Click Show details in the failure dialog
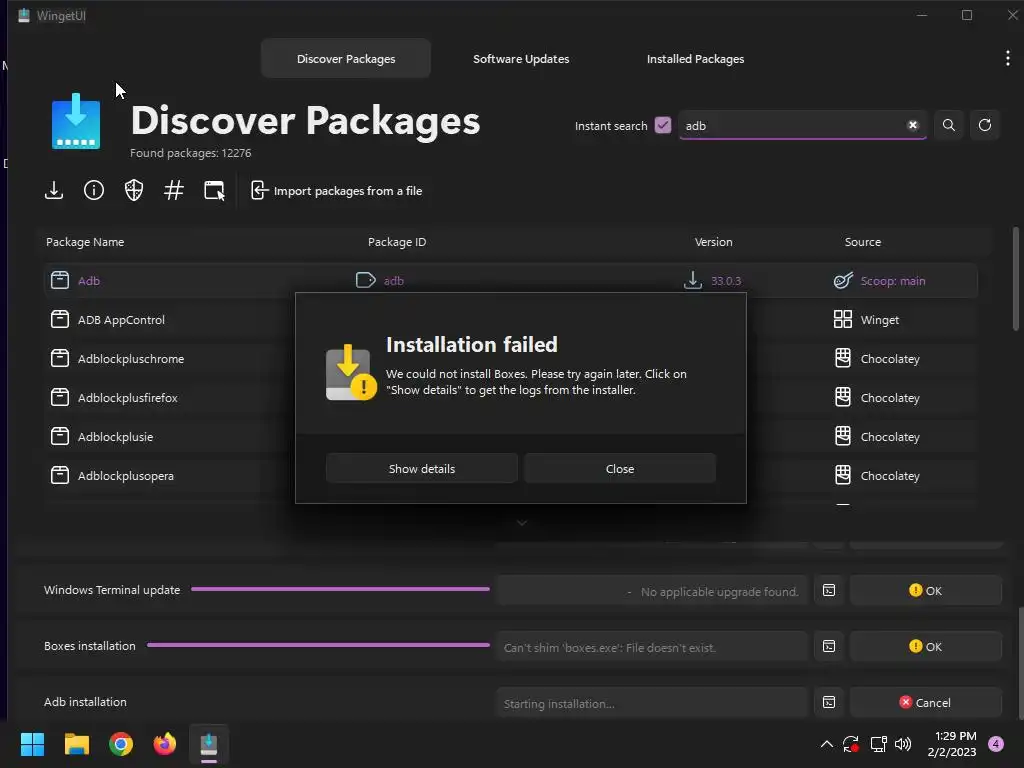Image resolution: width=1024 pixels, height=768 pixels. [x=422, y=469]
